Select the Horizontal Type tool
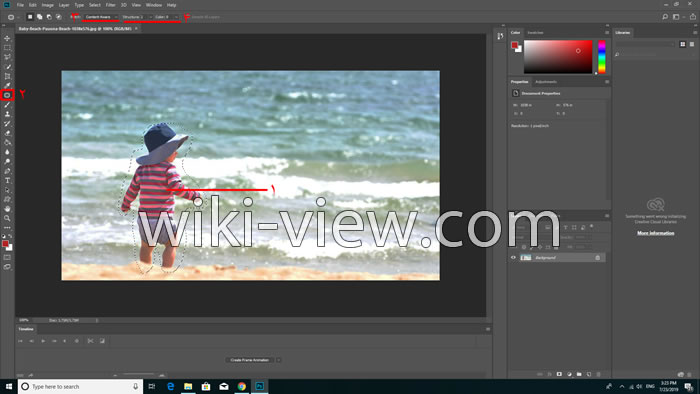The width and height of the screenshot is (700, 394). [7, 180]
